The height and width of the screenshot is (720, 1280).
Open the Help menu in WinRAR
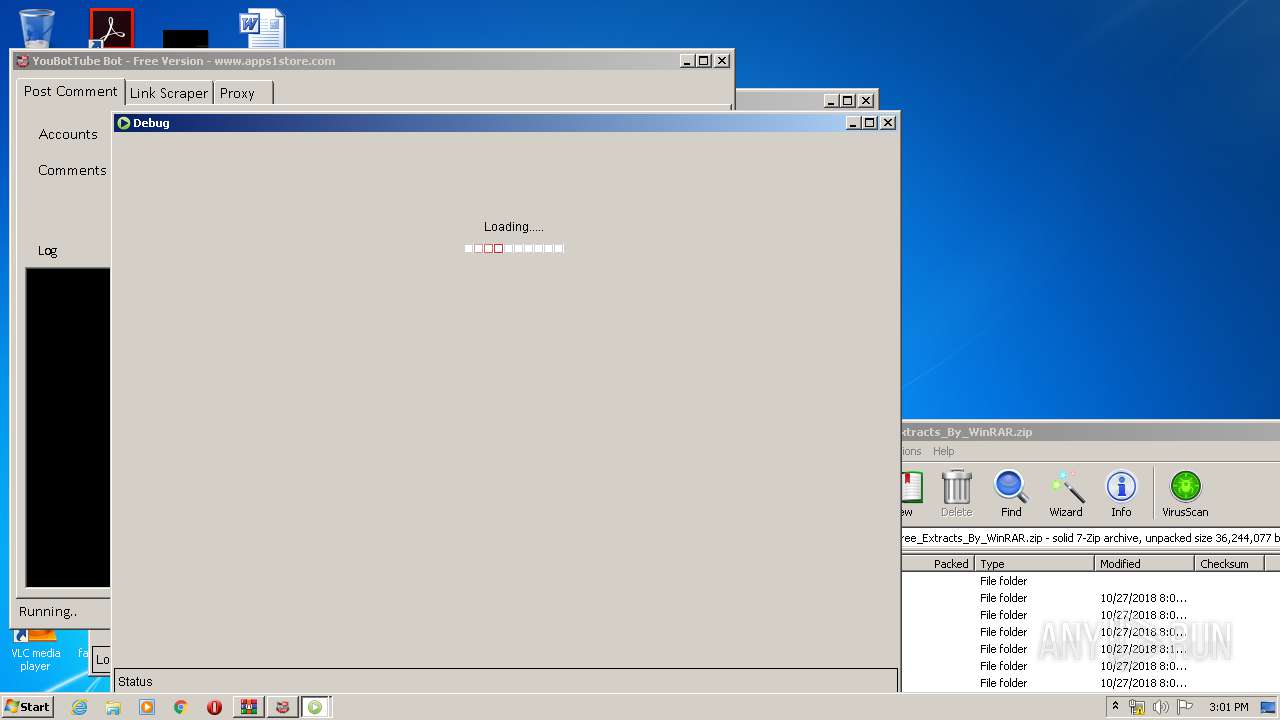pyautogui.click(x=943, y=451)
